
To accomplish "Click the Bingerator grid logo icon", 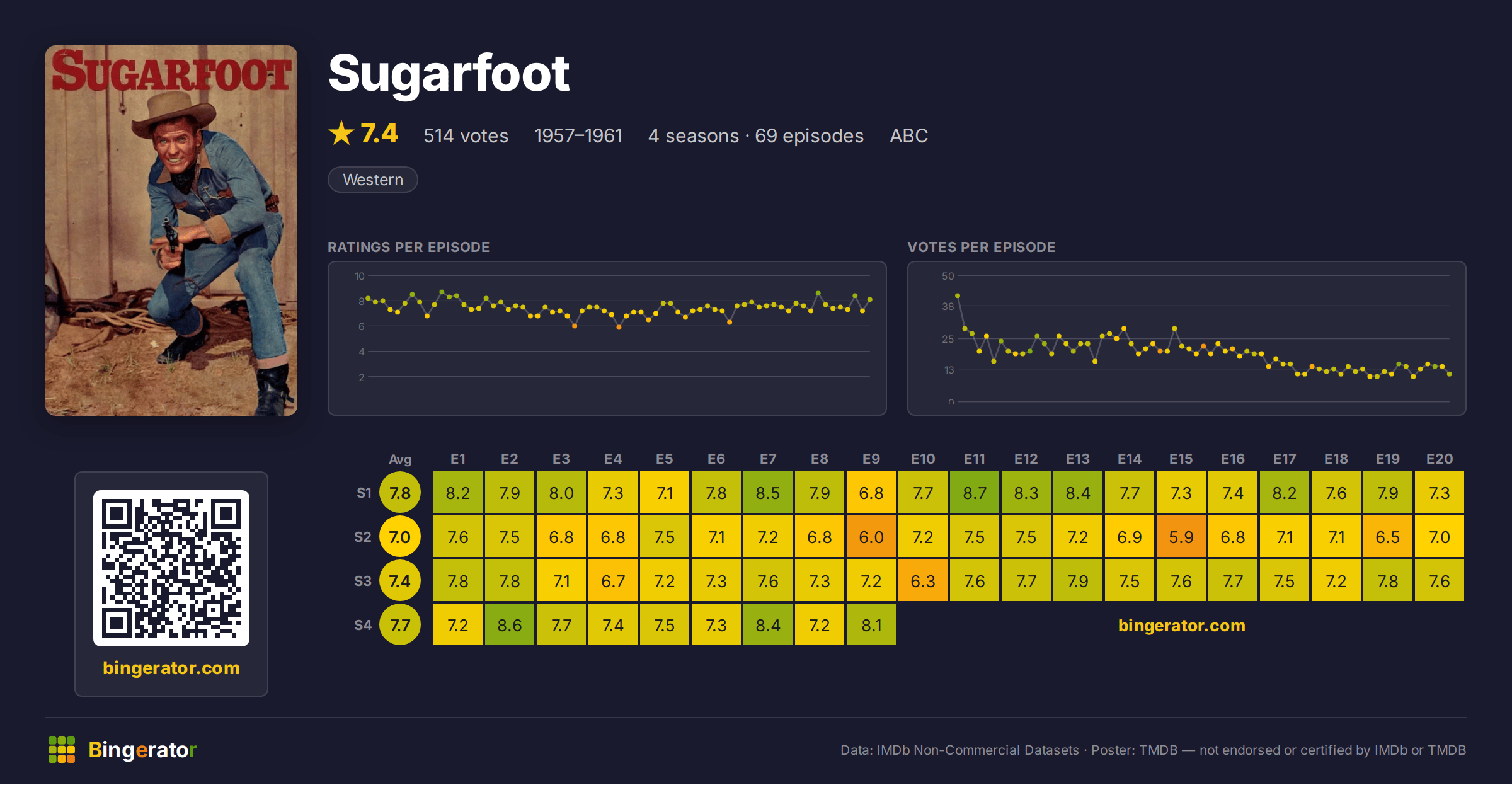I will click(62, 750).
